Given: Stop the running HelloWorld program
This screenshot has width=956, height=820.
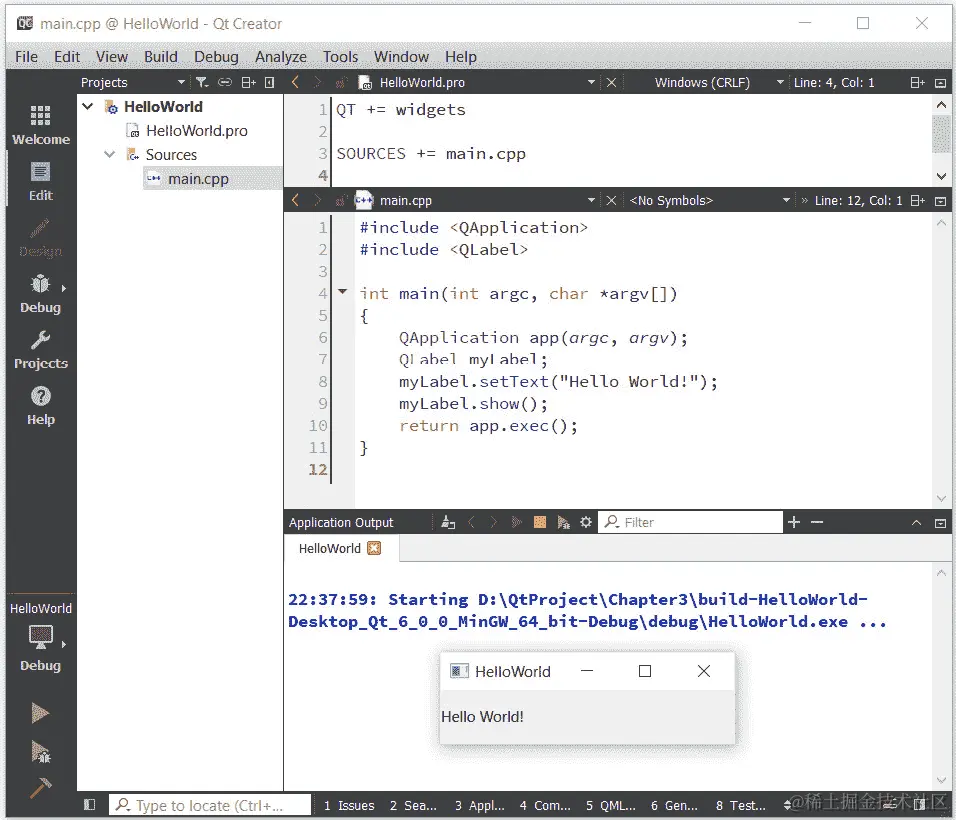Looking at the screenshot, I should click(x=540, y=522).
